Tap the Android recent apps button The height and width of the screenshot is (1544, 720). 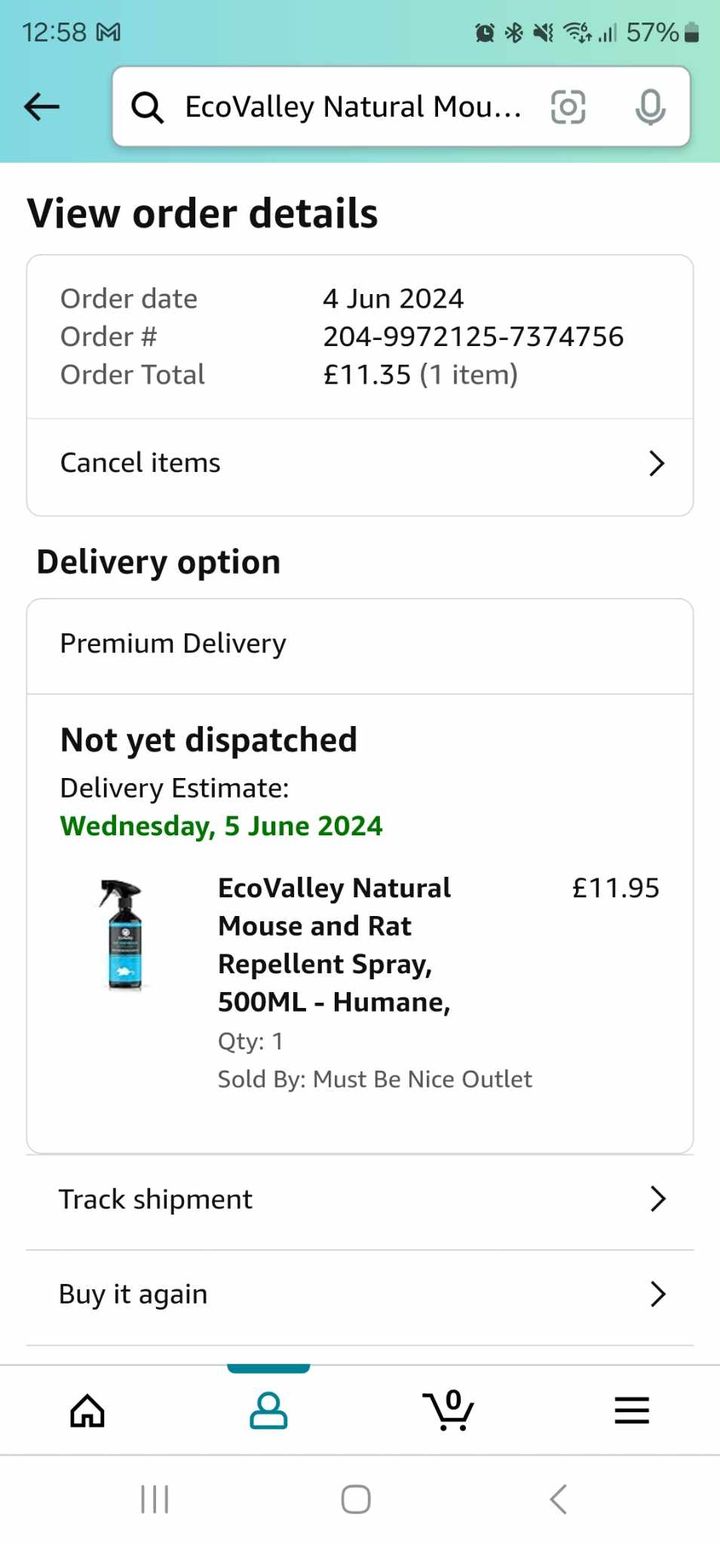point(155,1499)
